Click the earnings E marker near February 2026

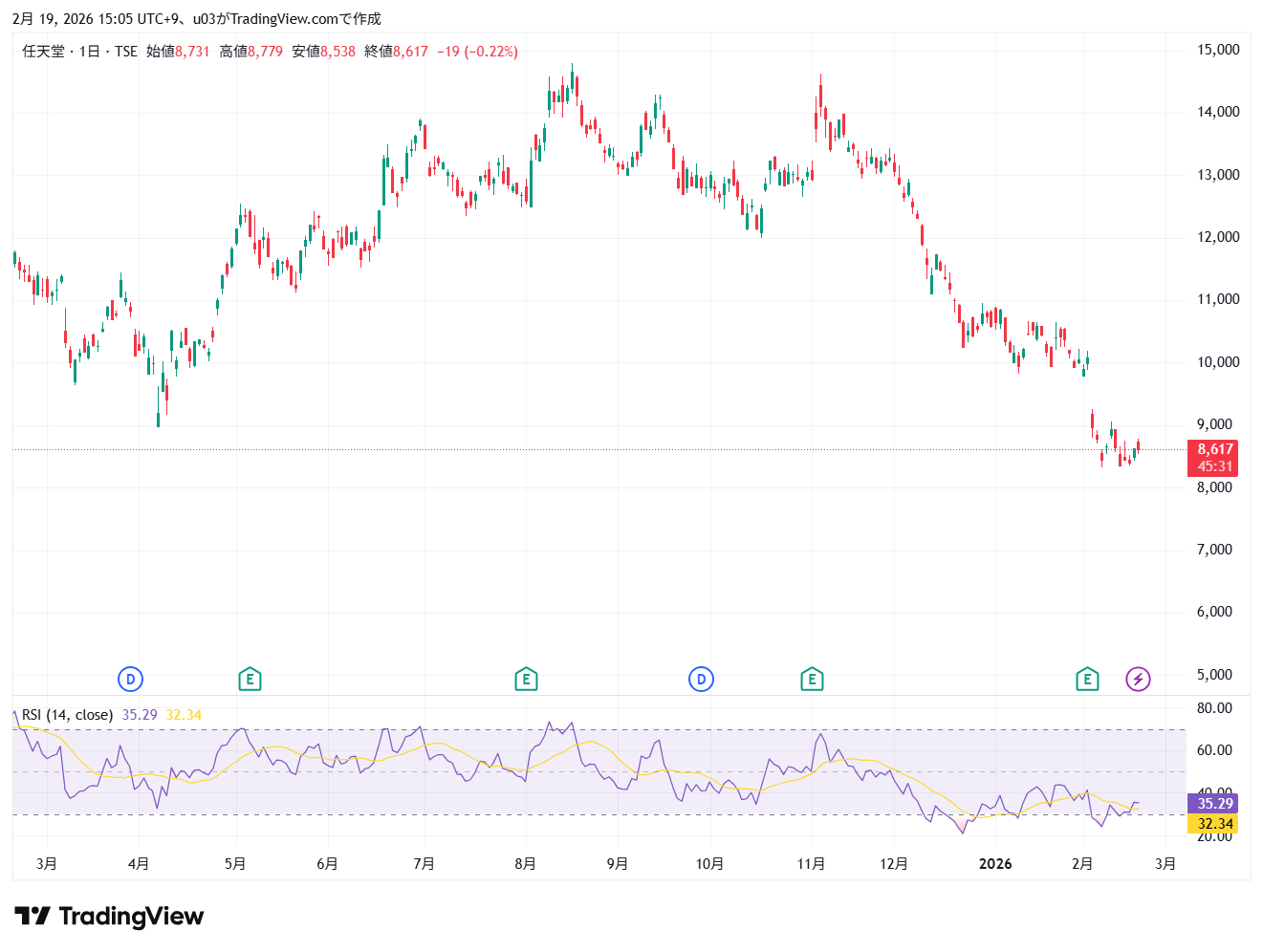click(x=1087, y=680)
